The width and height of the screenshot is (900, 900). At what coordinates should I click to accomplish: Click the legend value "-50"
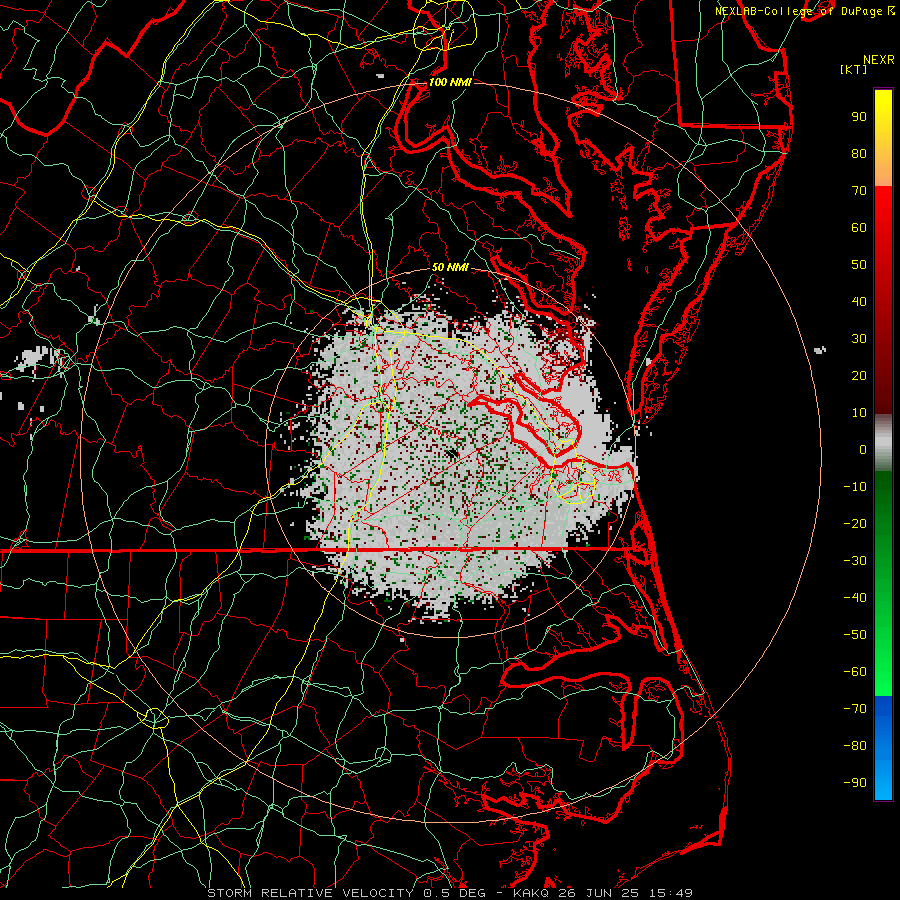point(855,635)
